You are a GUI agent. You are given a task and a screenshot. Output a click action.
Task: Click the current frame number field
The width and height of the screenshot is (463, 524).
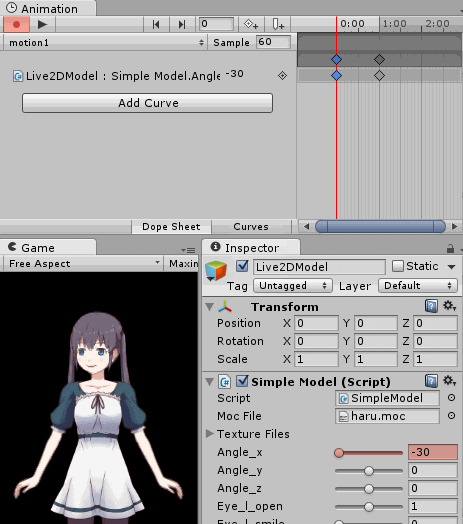pos(216,24)
